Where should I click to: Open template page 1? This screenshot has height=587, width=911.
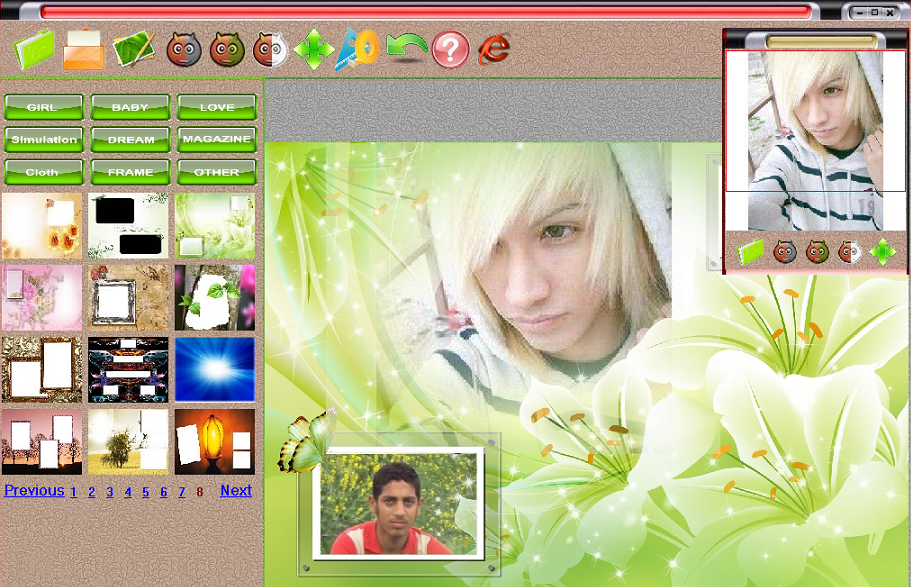click(73, 492)
